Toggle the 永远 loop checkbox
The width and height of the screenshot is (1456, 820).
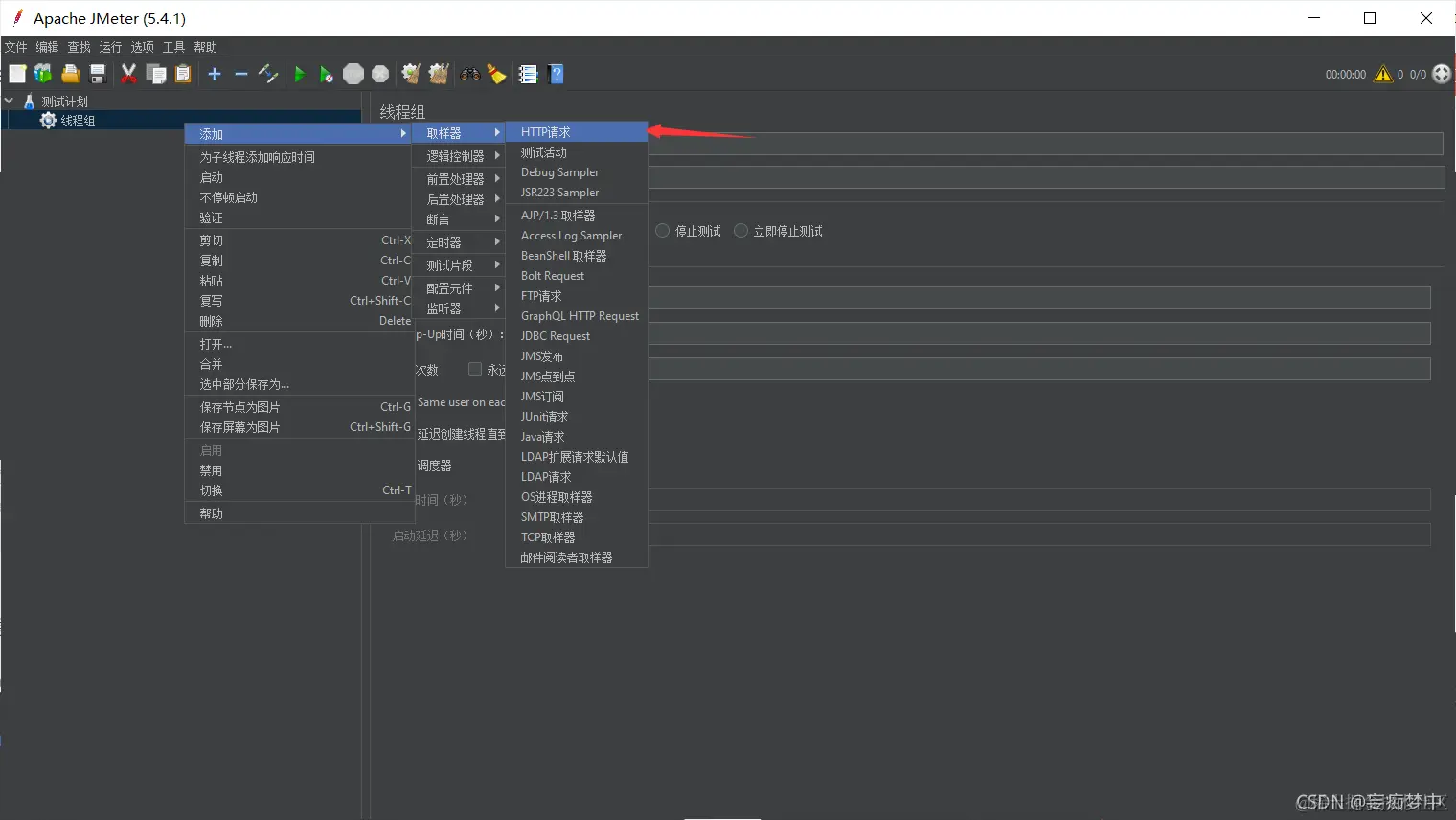point(474,369)
